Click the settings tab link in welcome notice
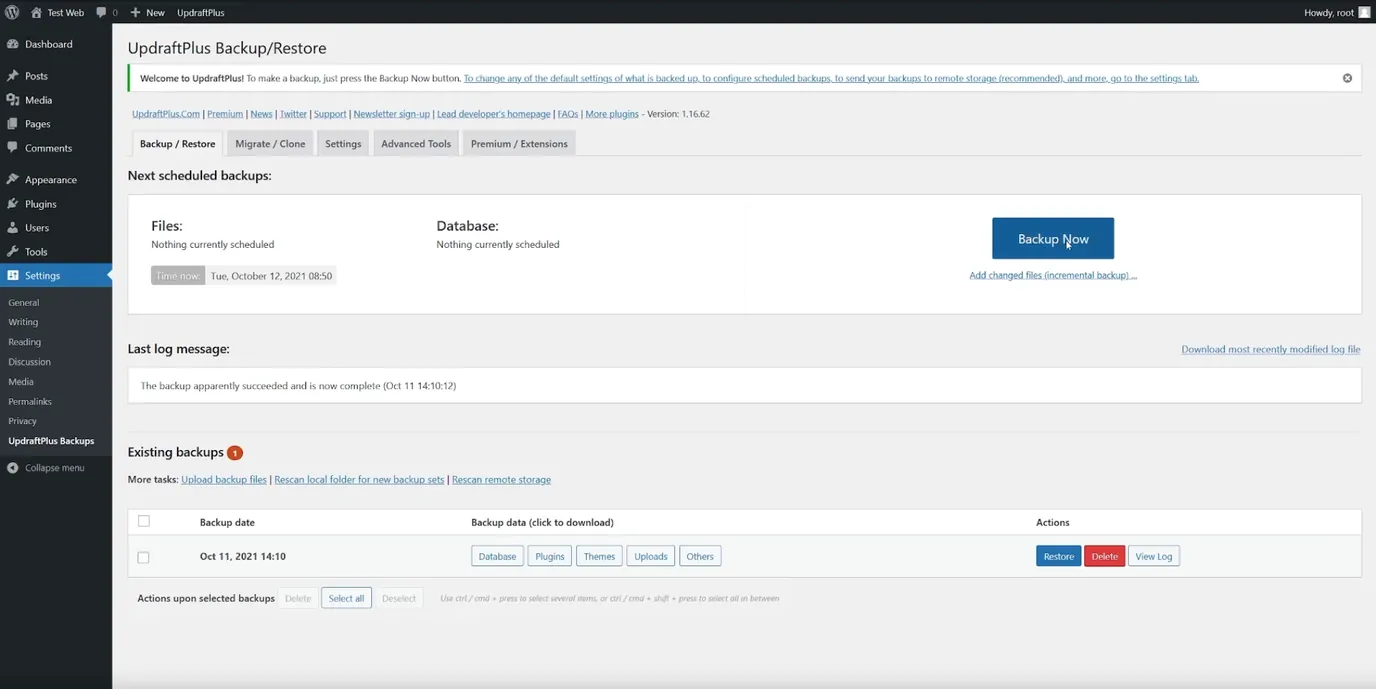1376x689 pixels. [831, 78]
